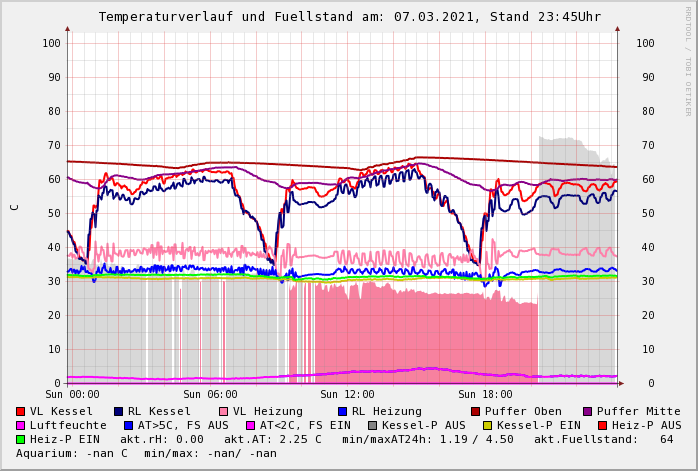Click the red VL Kessel legend swatch
Screen dimensions: 698x471
point(21,411)
